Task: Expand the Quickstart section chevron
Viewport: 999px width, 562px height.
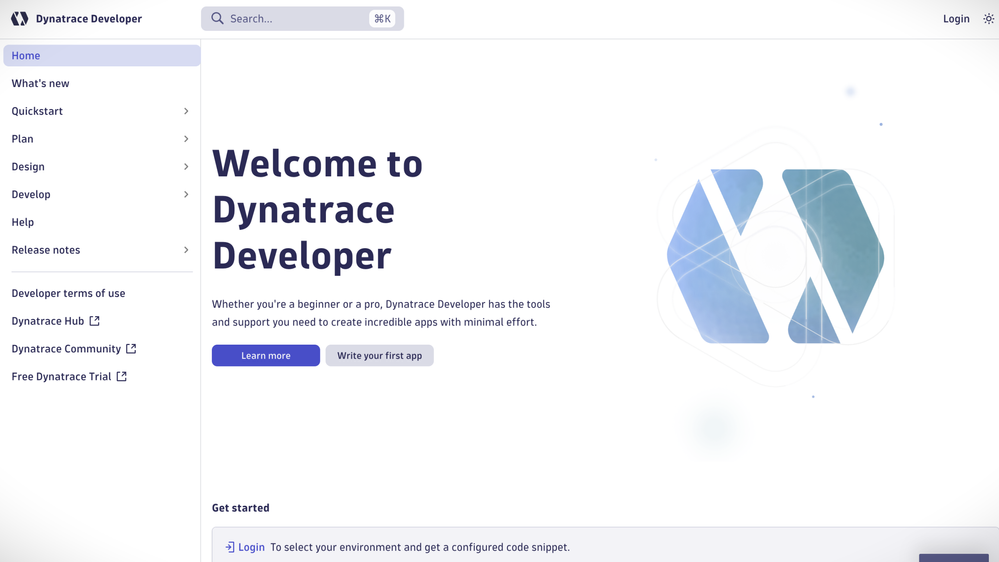Action: [x=186, y=111]
